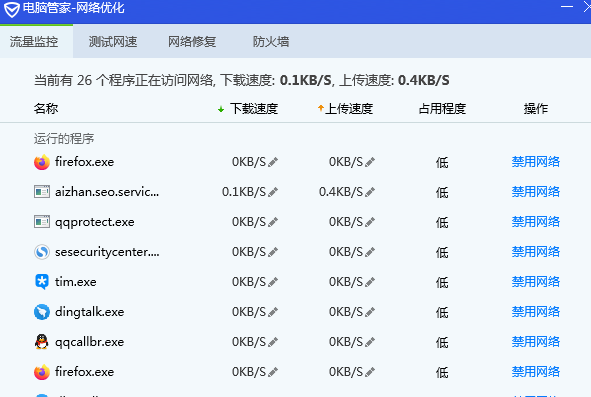This screenshot has height=397, width=591.
Task: Disable network for tim.exe
Action: click(x=536, y=282)
